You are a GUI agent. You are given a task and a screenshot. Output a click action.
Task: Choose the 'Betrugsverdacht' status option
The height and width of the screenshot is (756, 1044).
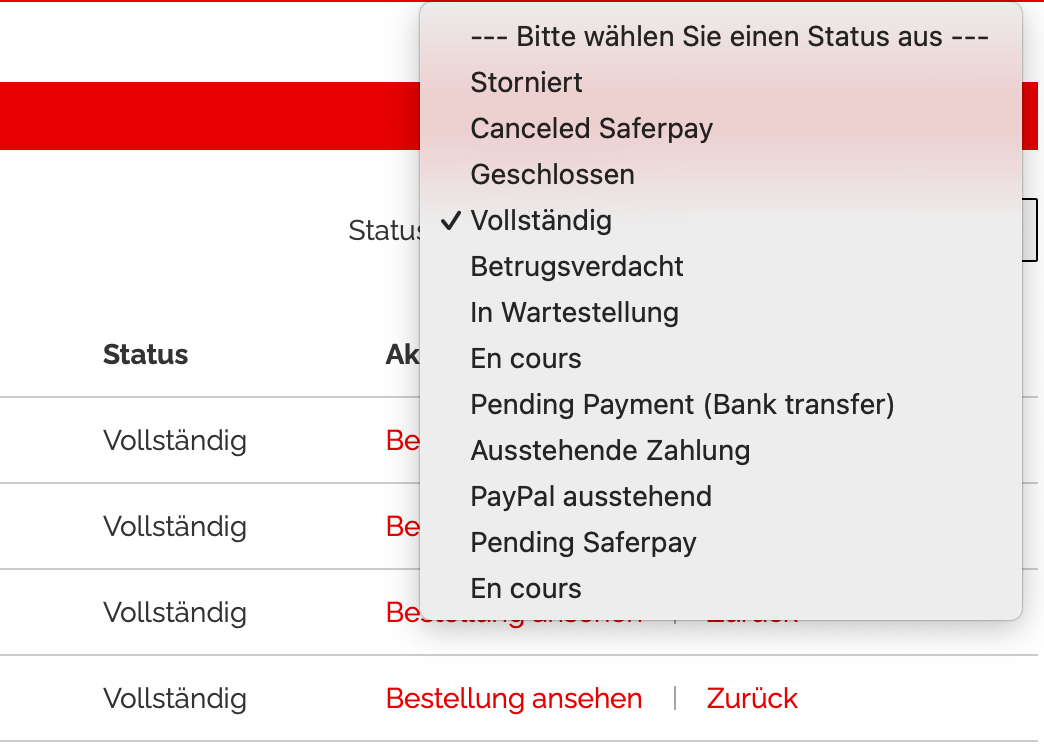577,267
